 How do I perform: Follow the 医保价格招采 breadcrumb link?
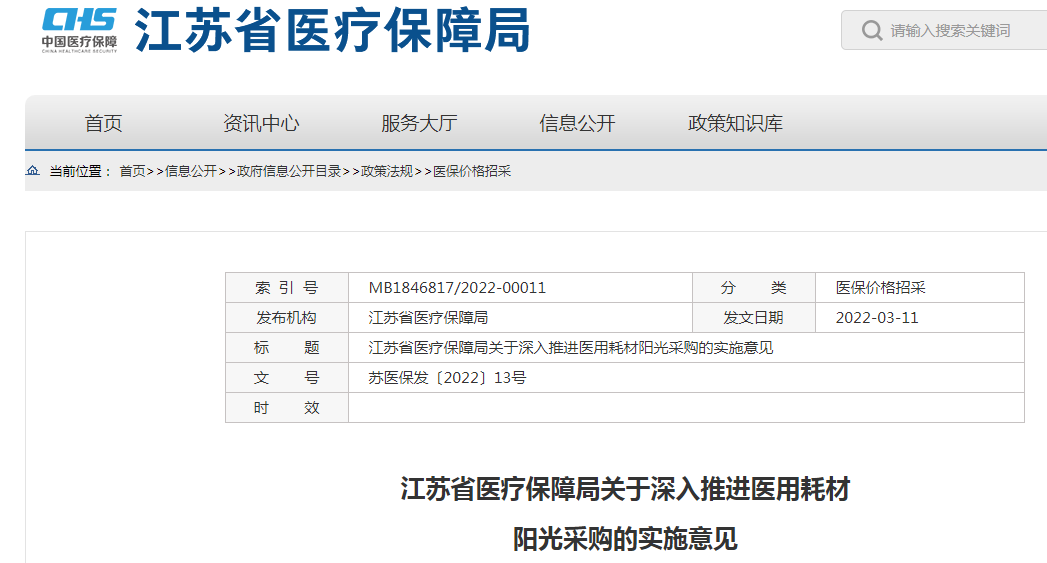[472, 171]
